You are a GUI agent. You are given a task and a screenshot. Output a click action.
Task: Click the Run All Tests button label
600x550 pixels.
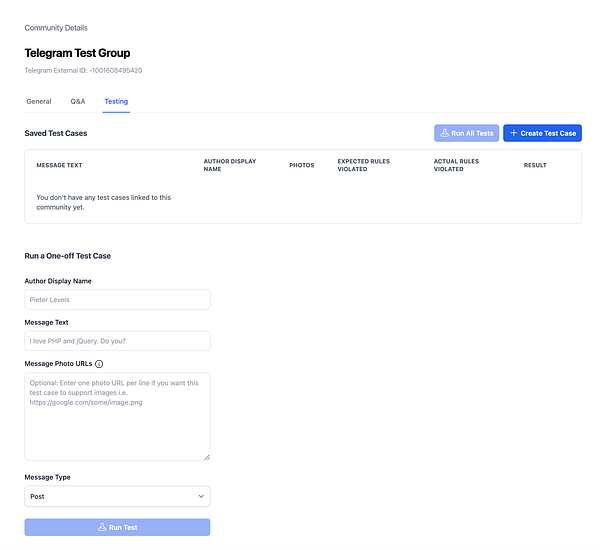click(x=472, y=133)
